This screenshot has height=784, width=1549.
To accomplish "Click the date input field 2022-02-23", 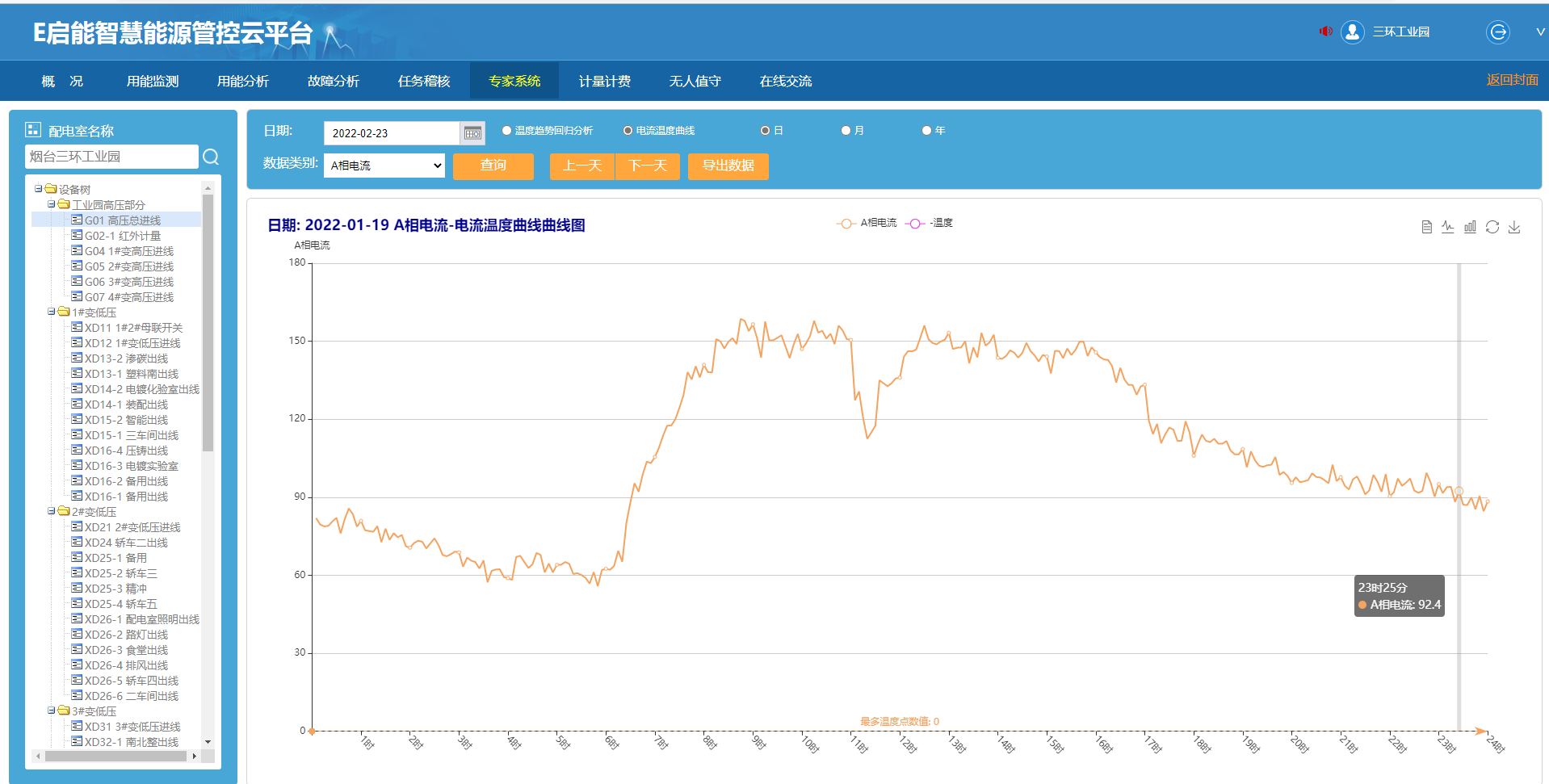I will (392, 133).
